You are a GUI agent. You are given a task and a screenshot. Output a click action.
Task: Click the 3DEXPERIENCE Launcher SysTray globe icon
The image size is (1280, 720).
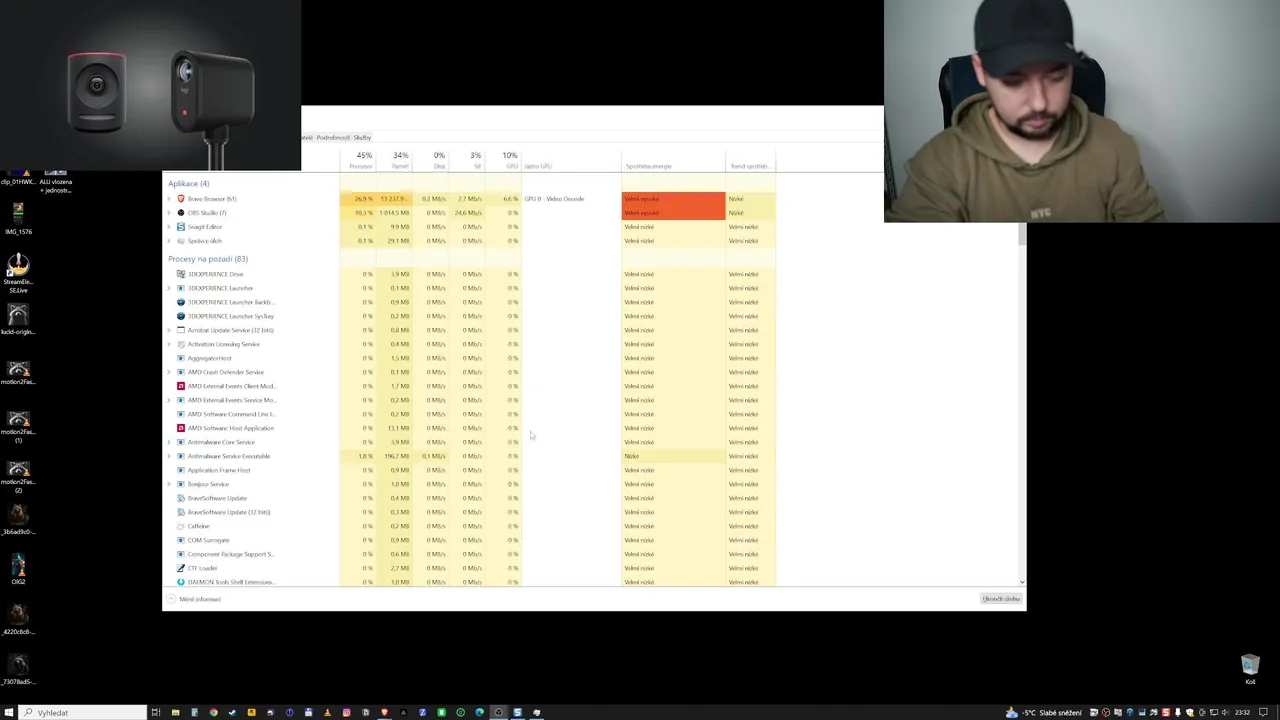coord(181,316)
